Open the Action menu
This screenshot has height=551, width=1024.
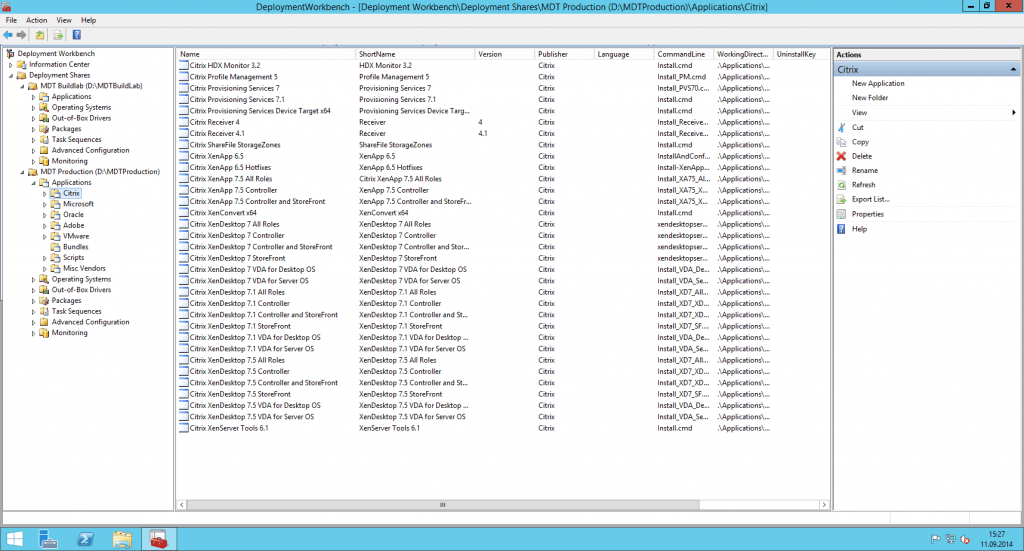pos(37,20)
